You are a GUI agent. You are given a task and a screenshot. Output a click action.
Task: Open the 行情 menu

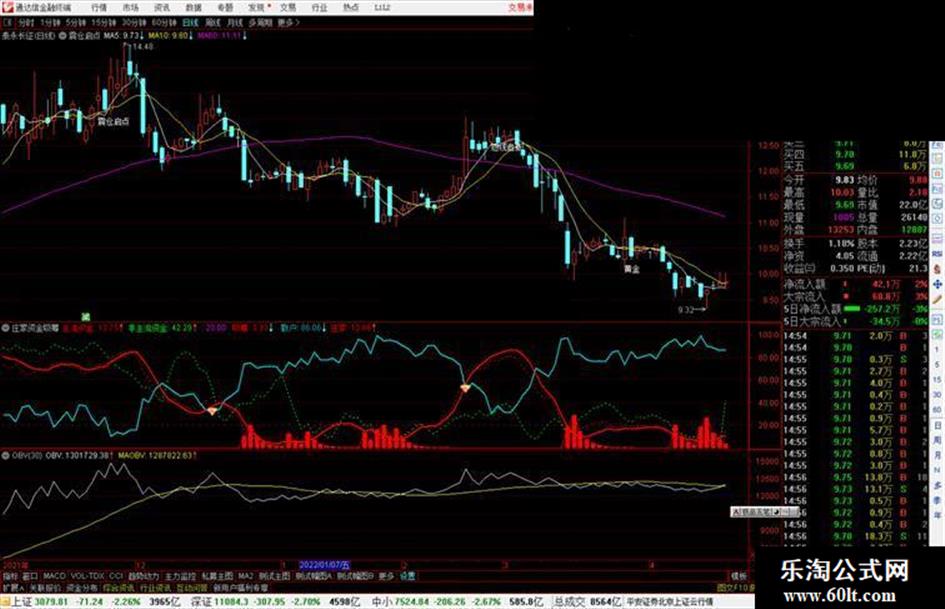coord(99,7)
